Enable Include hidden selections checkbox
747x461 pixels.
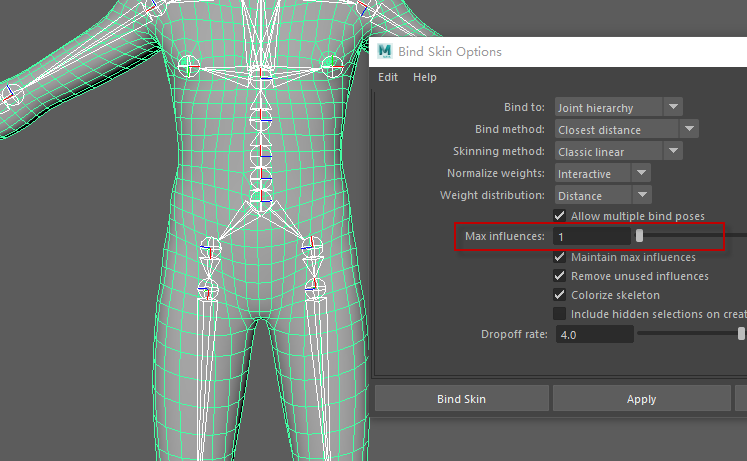(559, 314)
